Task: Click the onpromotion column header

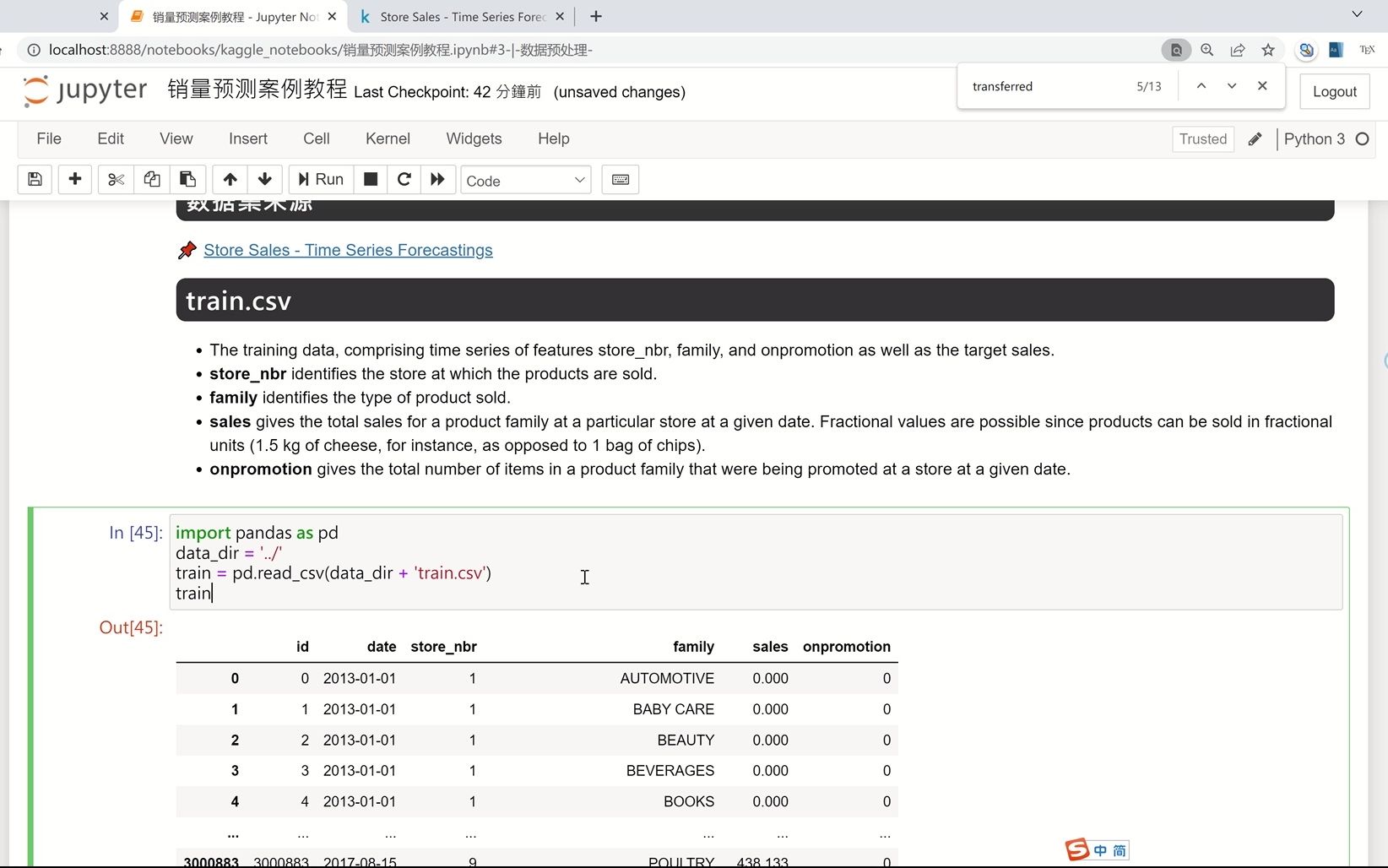Action: click(847, 647)
